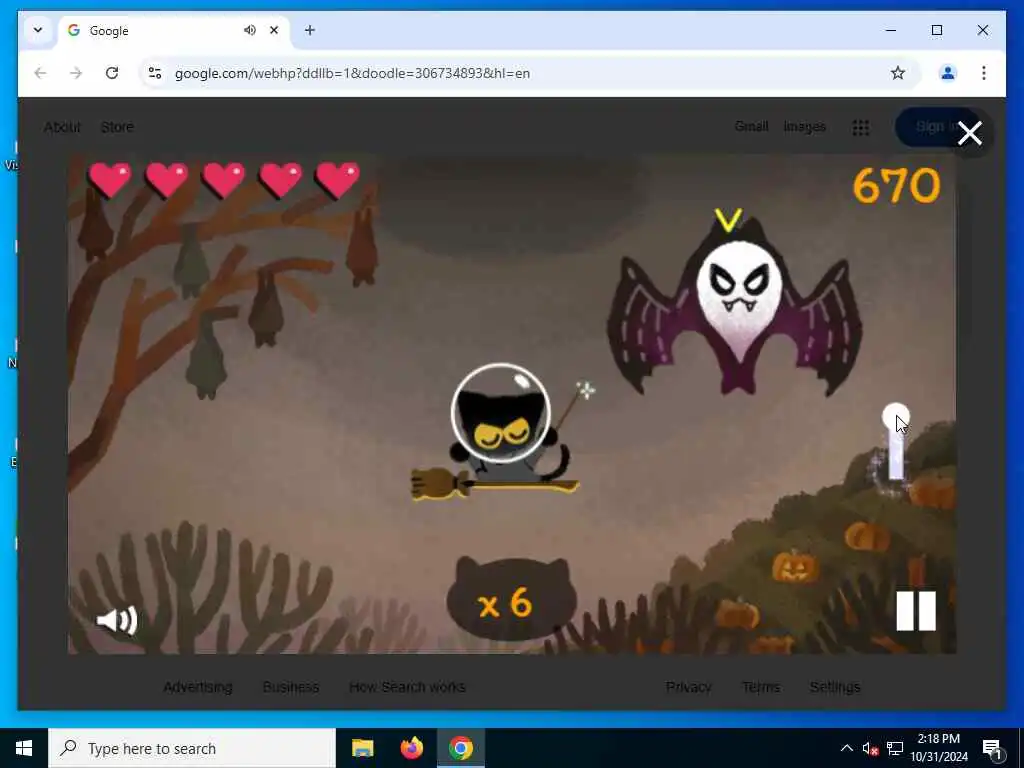Bookmark this page with the star
Image resolution: width=1024 pixels, height=768 pixels.
tap(898, 73)
